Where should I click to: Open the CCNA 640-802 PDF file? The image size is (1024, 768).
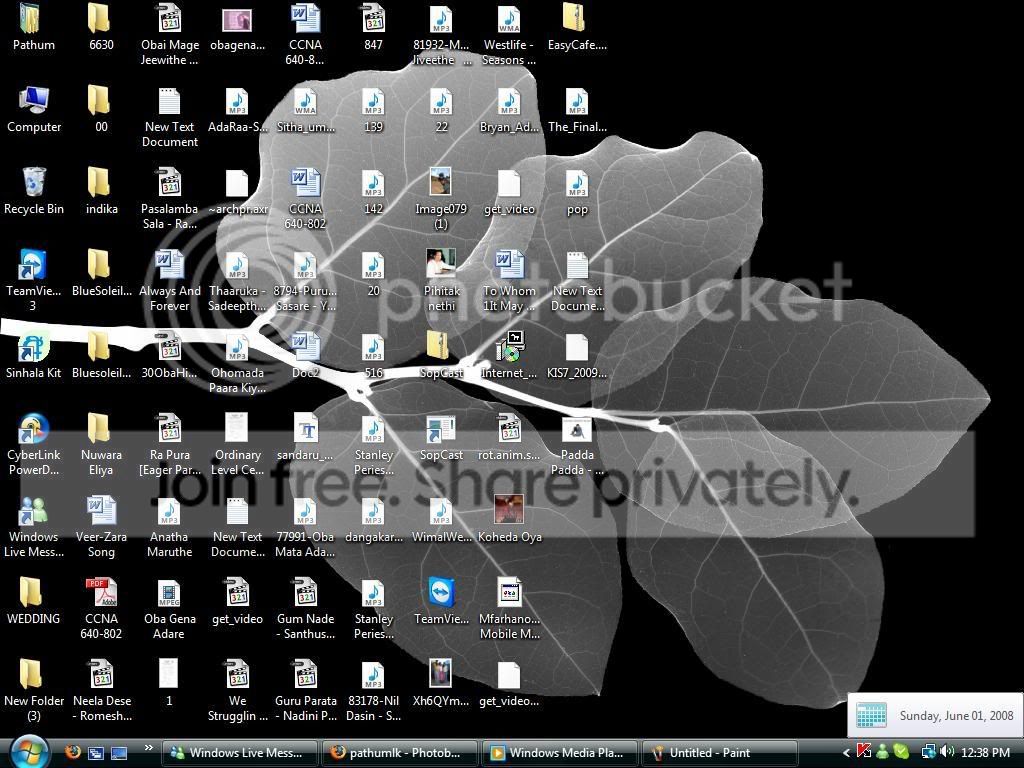click(101, 592)
